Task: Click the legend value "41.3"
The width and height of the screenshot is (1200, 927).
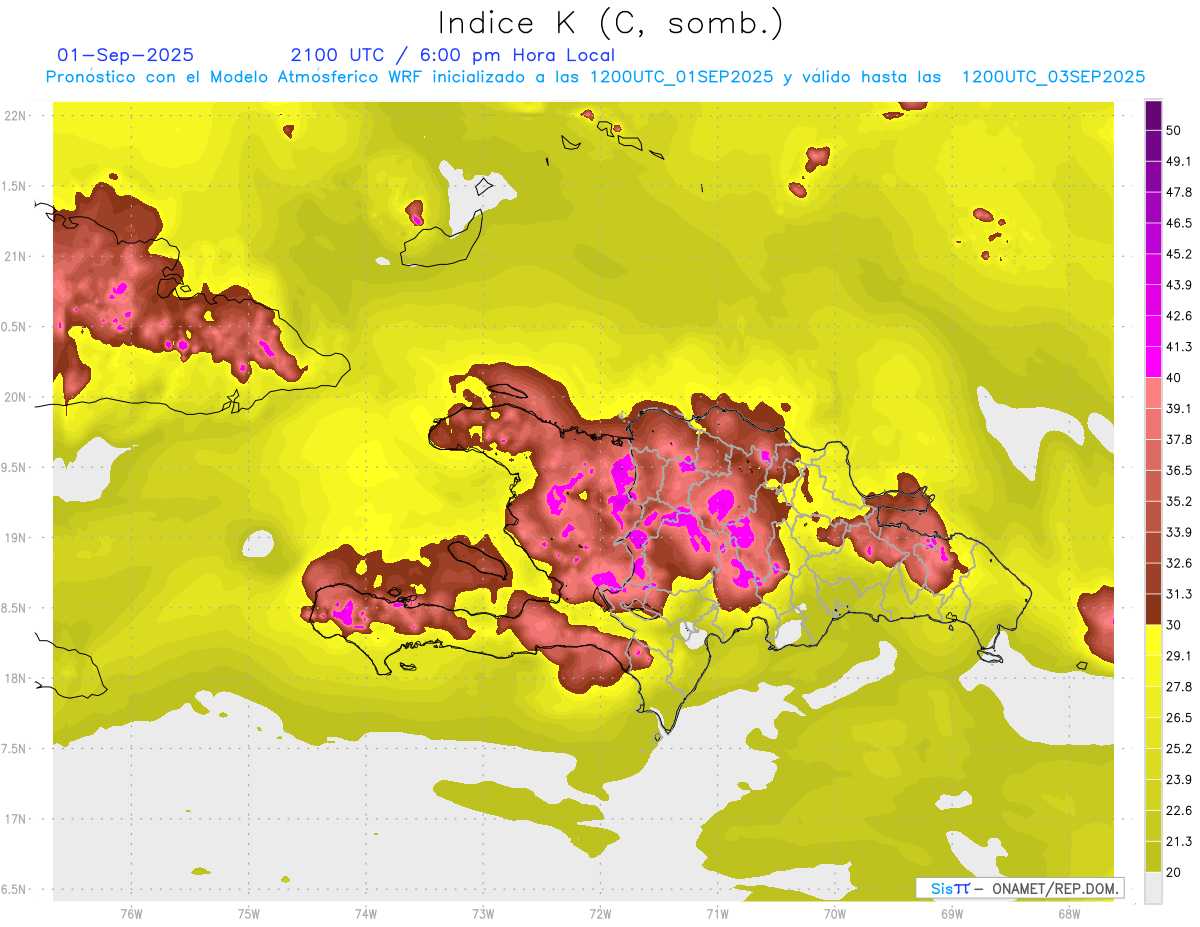Action: coord(1179,347)
